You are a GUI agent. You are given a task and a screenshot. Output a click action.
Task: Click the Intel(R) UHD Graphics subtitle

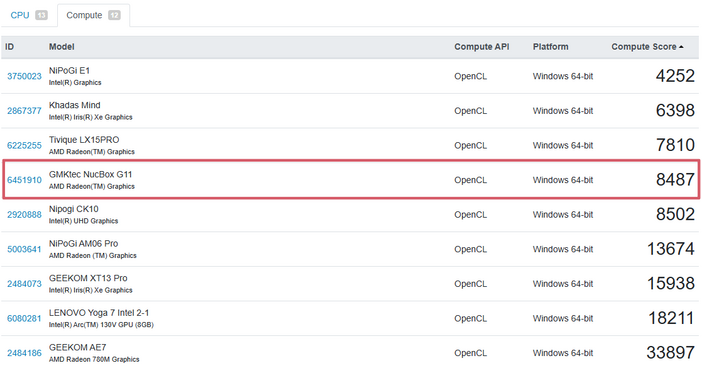[83, 221]
